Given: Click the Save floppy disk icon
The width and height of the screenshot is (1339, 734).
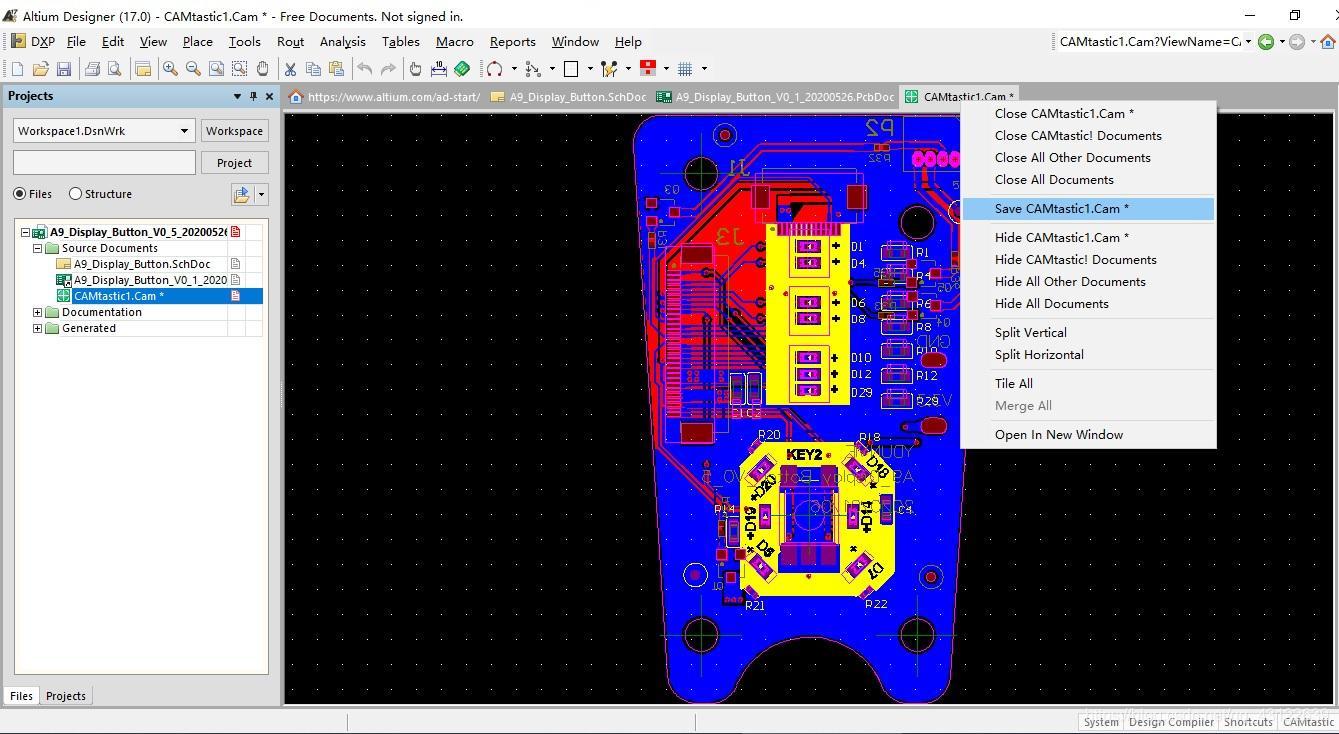Looking at the screenshot, I should point(64,69).
